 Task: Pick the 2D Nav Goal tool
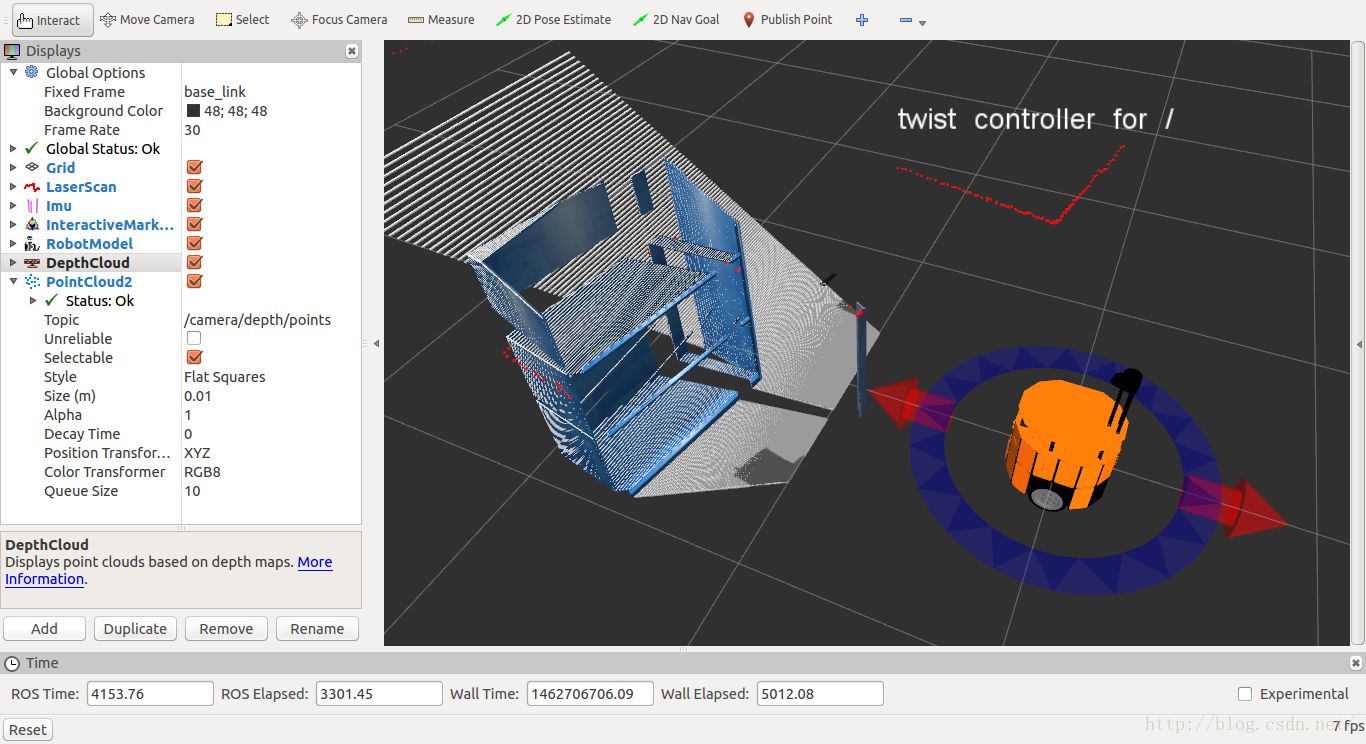coord(676,19)
